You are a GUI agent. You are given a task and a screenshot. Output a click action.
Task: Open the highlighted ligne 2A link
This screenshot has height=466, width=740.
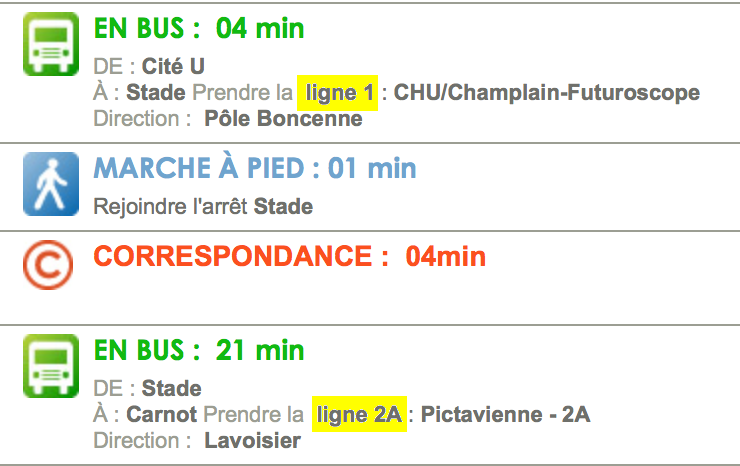click(359, 414)
